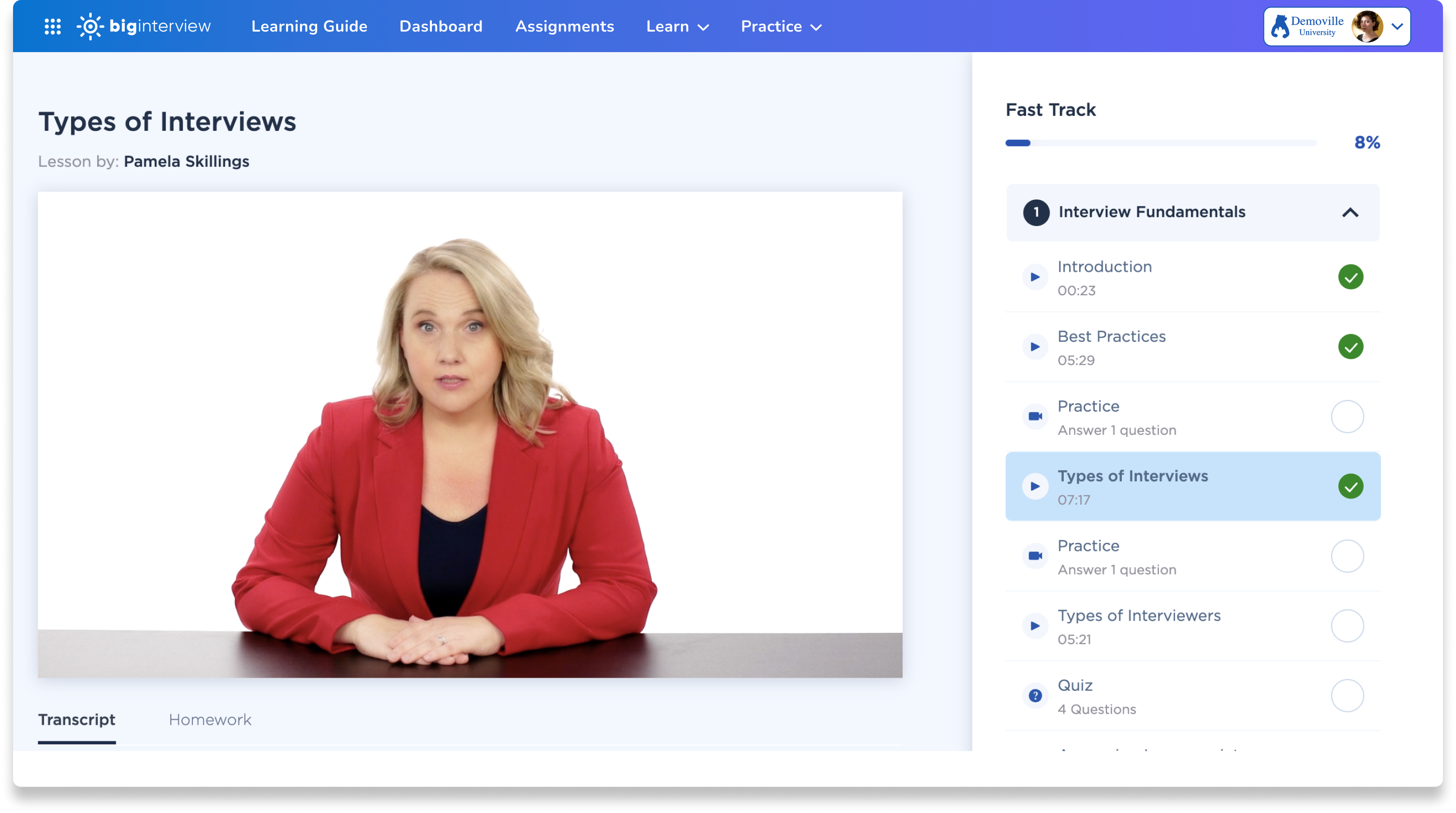Click second Practice video camera icon
Screen dimensions: 1456x813
click(1035, 556)
